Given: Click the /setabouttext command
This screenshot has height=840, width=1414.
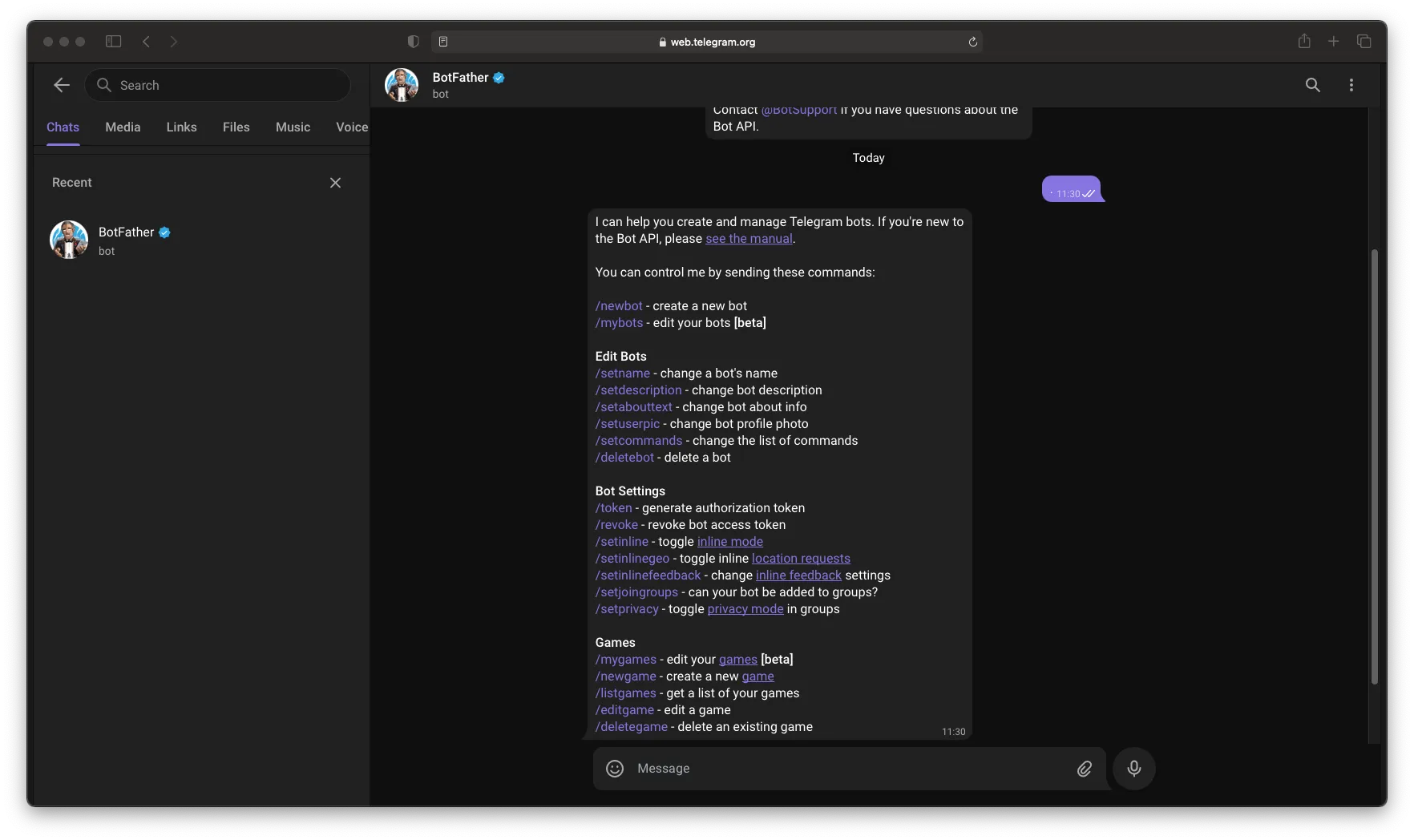Looking at the screenshot, I should (x=633, y=407).
